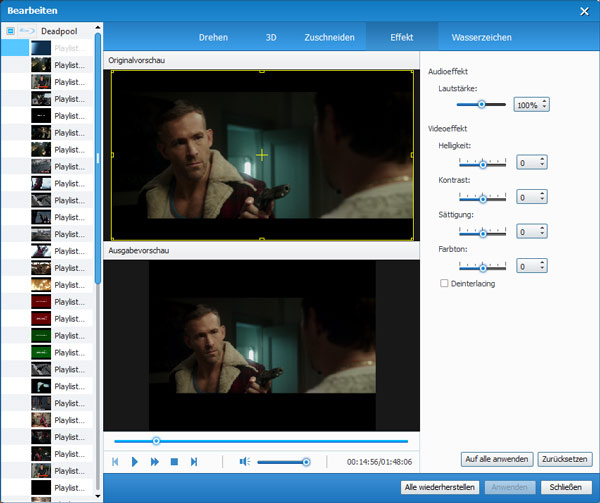Open the Lautstärke percentage spinner
Viewport: 600px width, 503px height.
[x=532, y=104]
